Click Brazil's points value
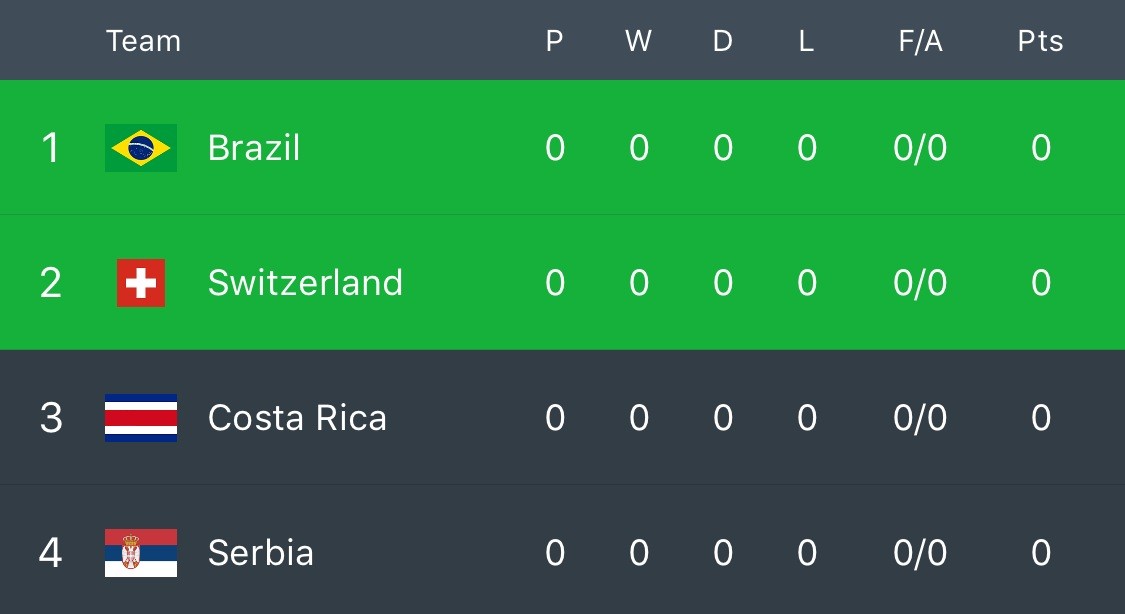 [1041, 148]
